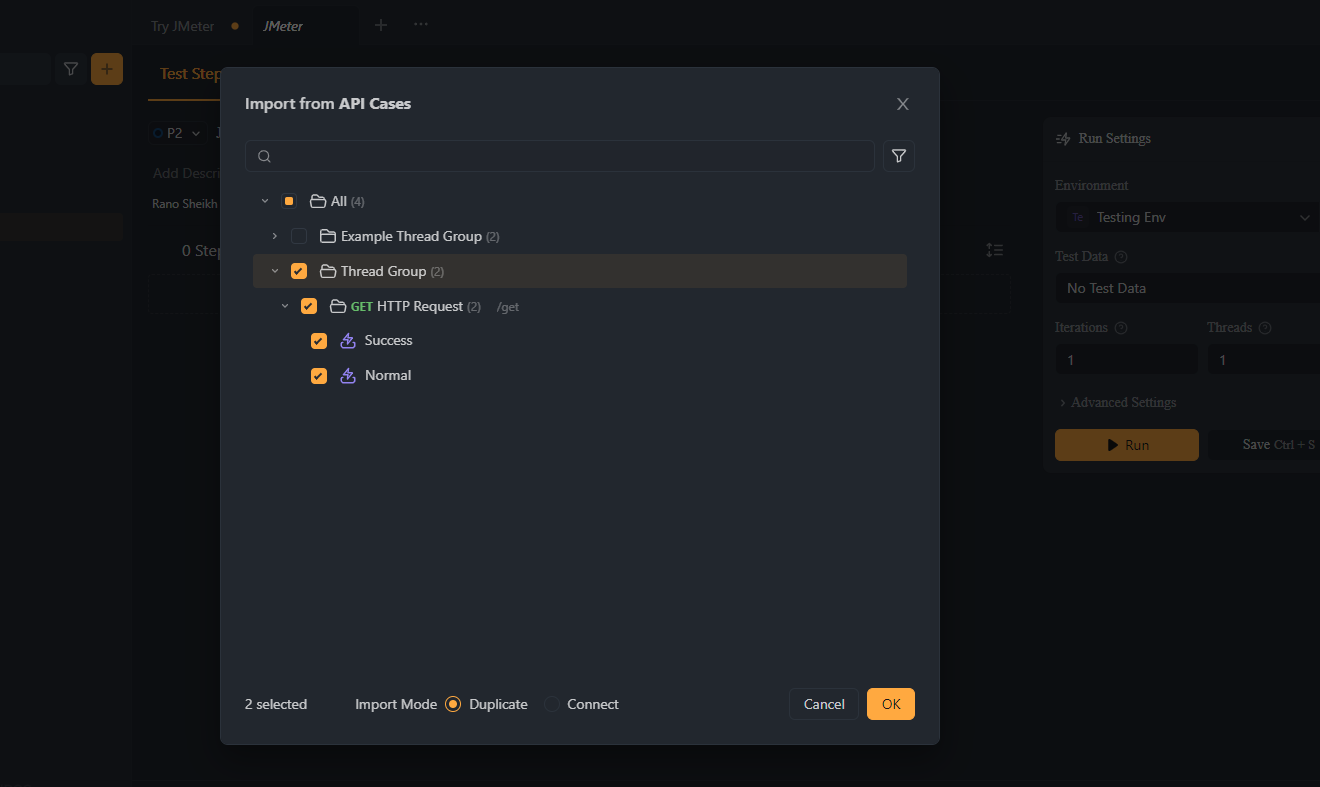The height and width of the screenshot is (787, 1320).
Task: Click the help icon next to Test Data
Action: coord(1121,257)
